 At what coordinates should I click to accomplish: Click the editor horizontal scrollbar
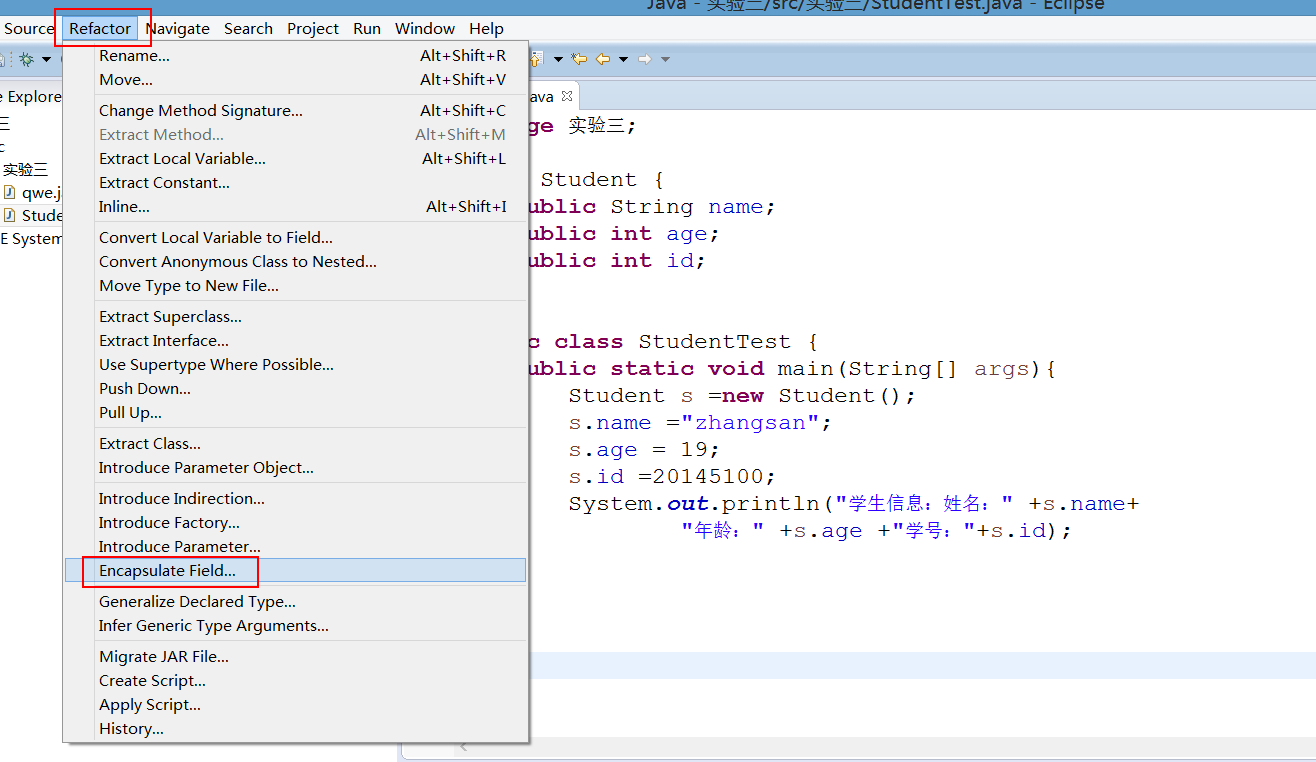885,747
